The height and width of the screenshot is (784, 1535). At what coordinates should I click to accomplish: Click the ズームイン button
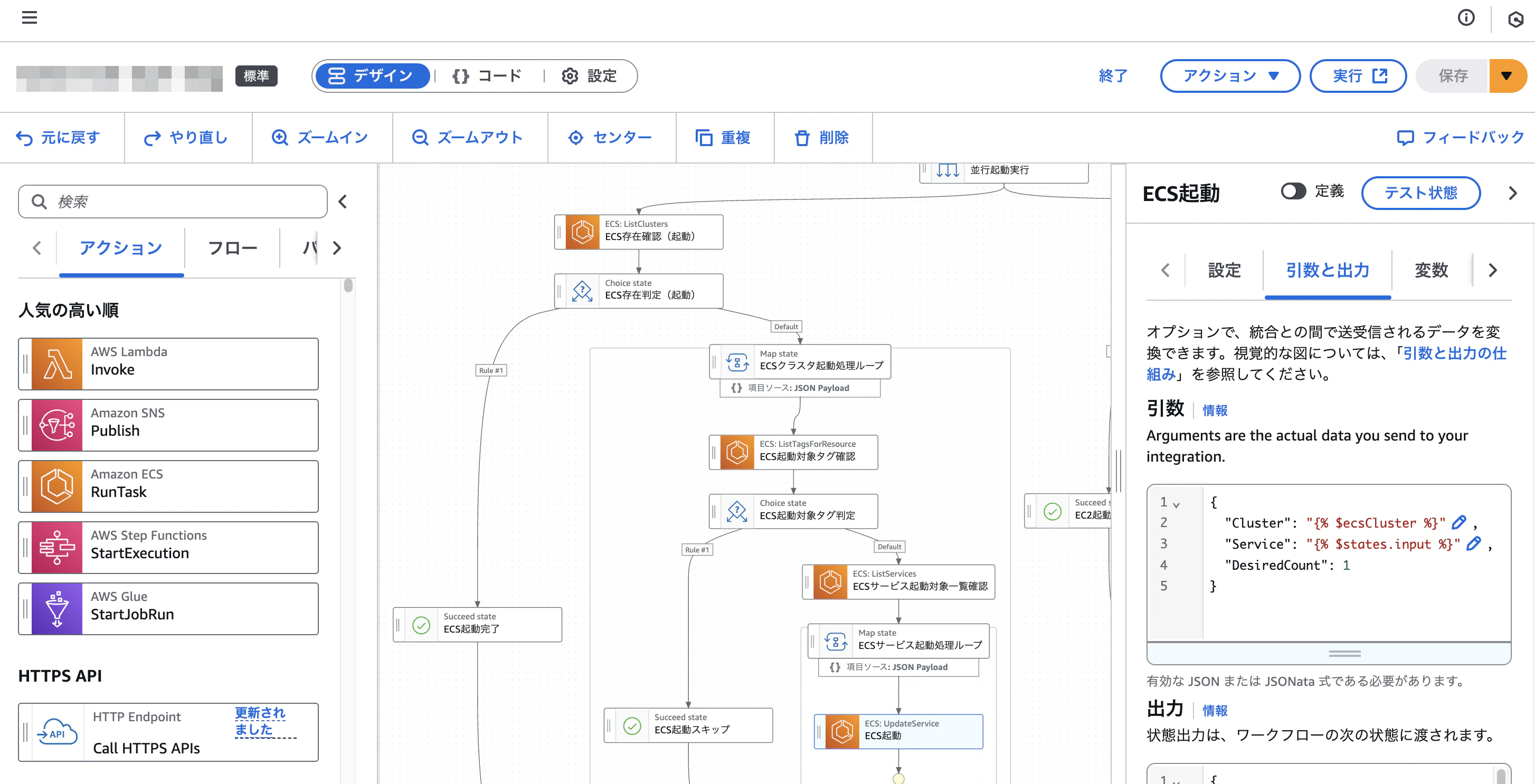[x=320, y=138]
